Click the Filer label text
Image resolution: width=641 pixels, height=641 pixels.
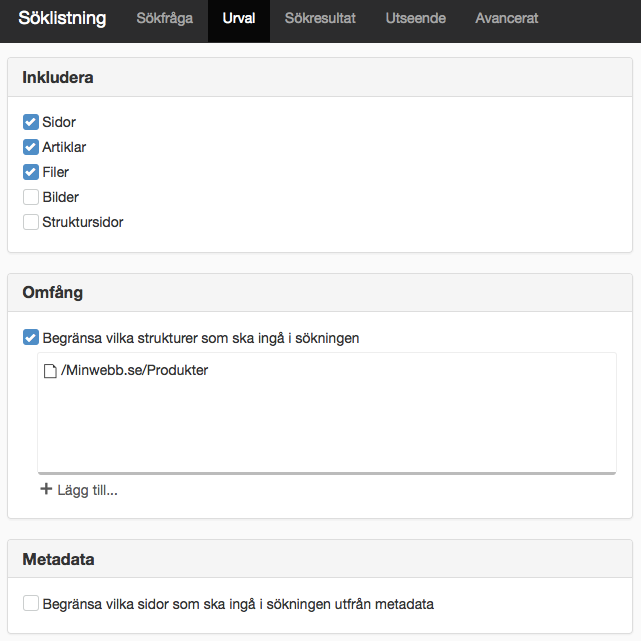(x=56, y=172)
